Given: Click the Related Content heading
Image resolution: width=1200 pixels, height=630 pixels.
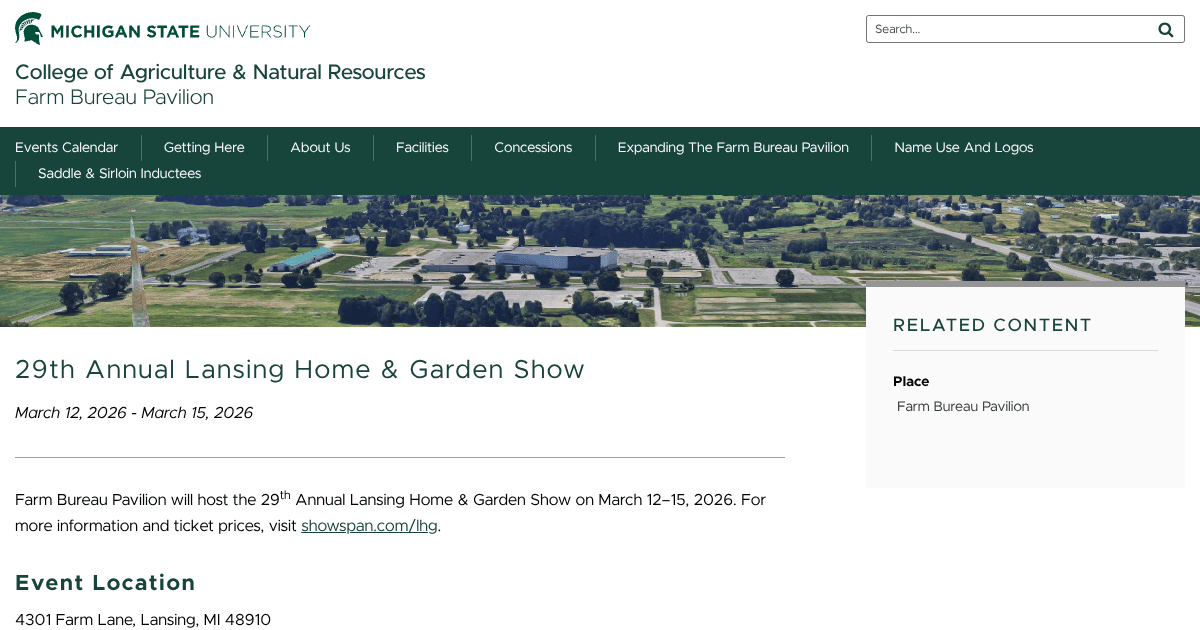Looking at the screenshot, I should point(992,325).
